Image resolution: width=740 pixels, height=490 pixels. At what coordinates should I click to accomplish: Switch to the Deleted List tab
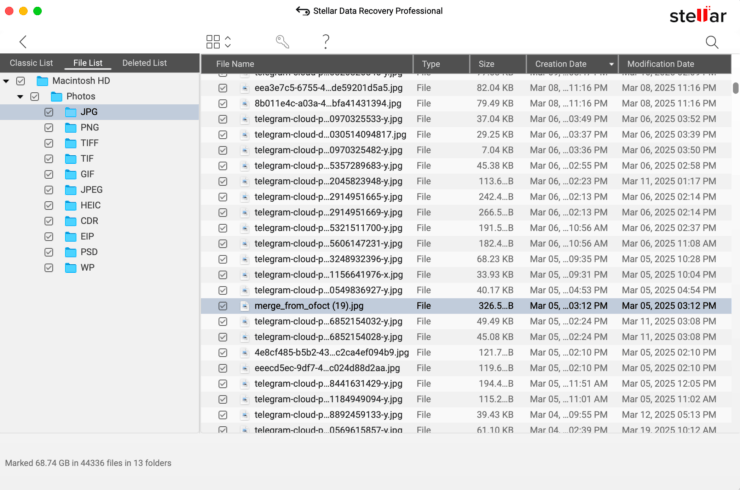(144, 63)
